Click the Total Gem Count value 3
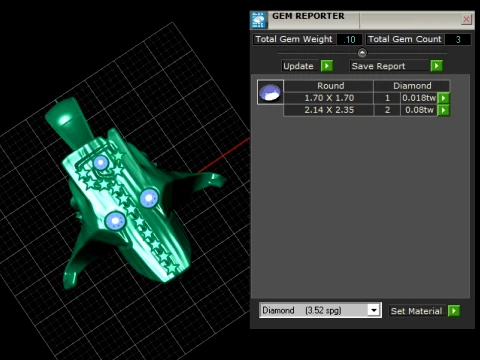Screen dimensions: 480x360 [x=458, y=39]
